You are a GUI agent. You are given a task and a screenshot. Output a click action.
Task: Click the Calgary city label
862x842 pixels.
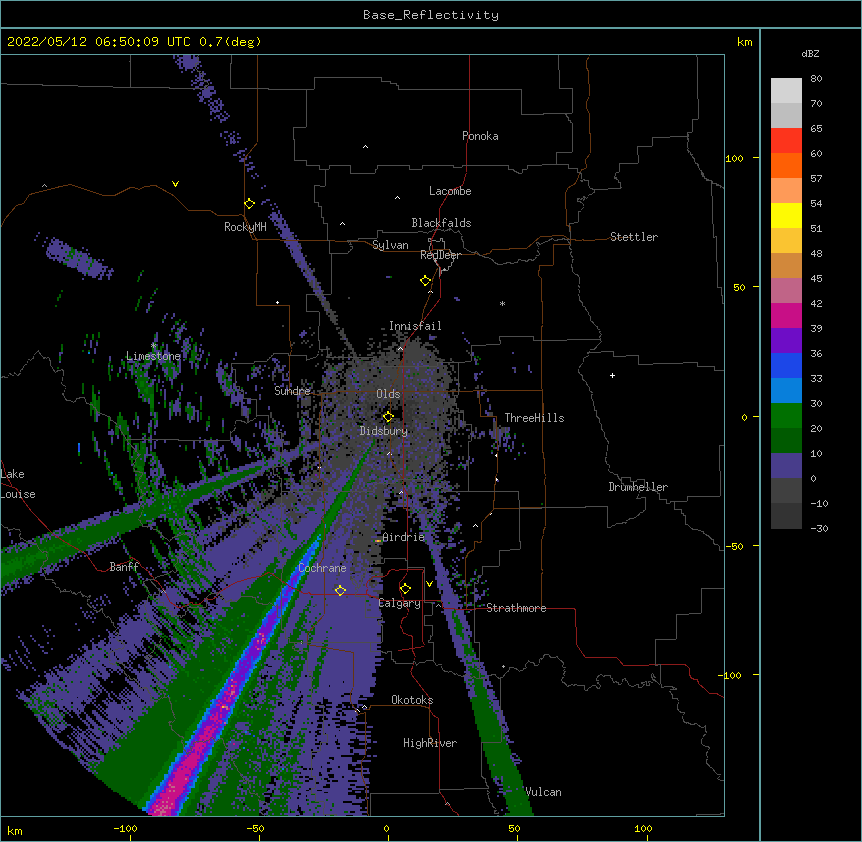[x=399, y=603]
